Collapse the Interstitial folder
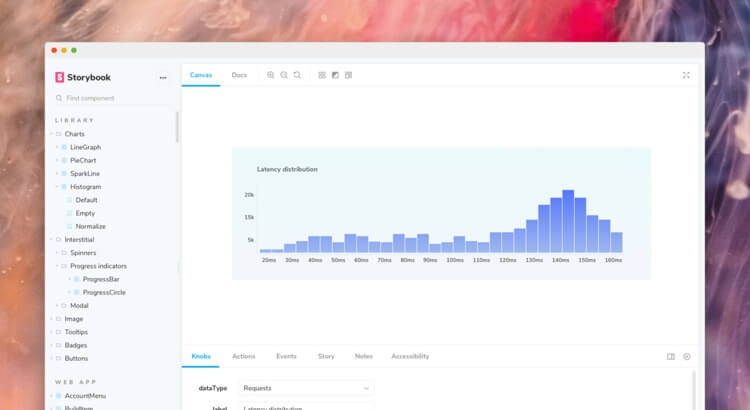Viewport: 750px width, 410px height. click(79, 240)
